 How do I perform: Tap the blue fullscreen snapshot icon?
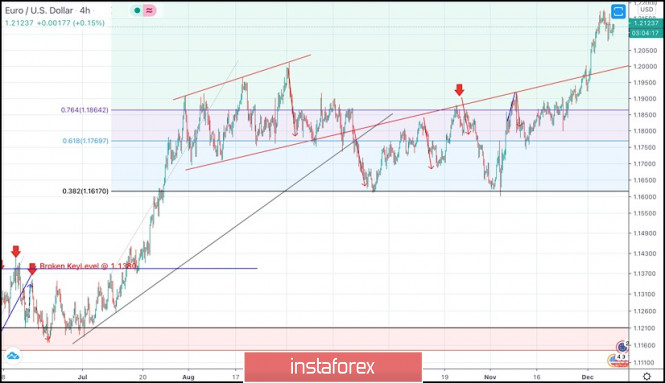618,11
